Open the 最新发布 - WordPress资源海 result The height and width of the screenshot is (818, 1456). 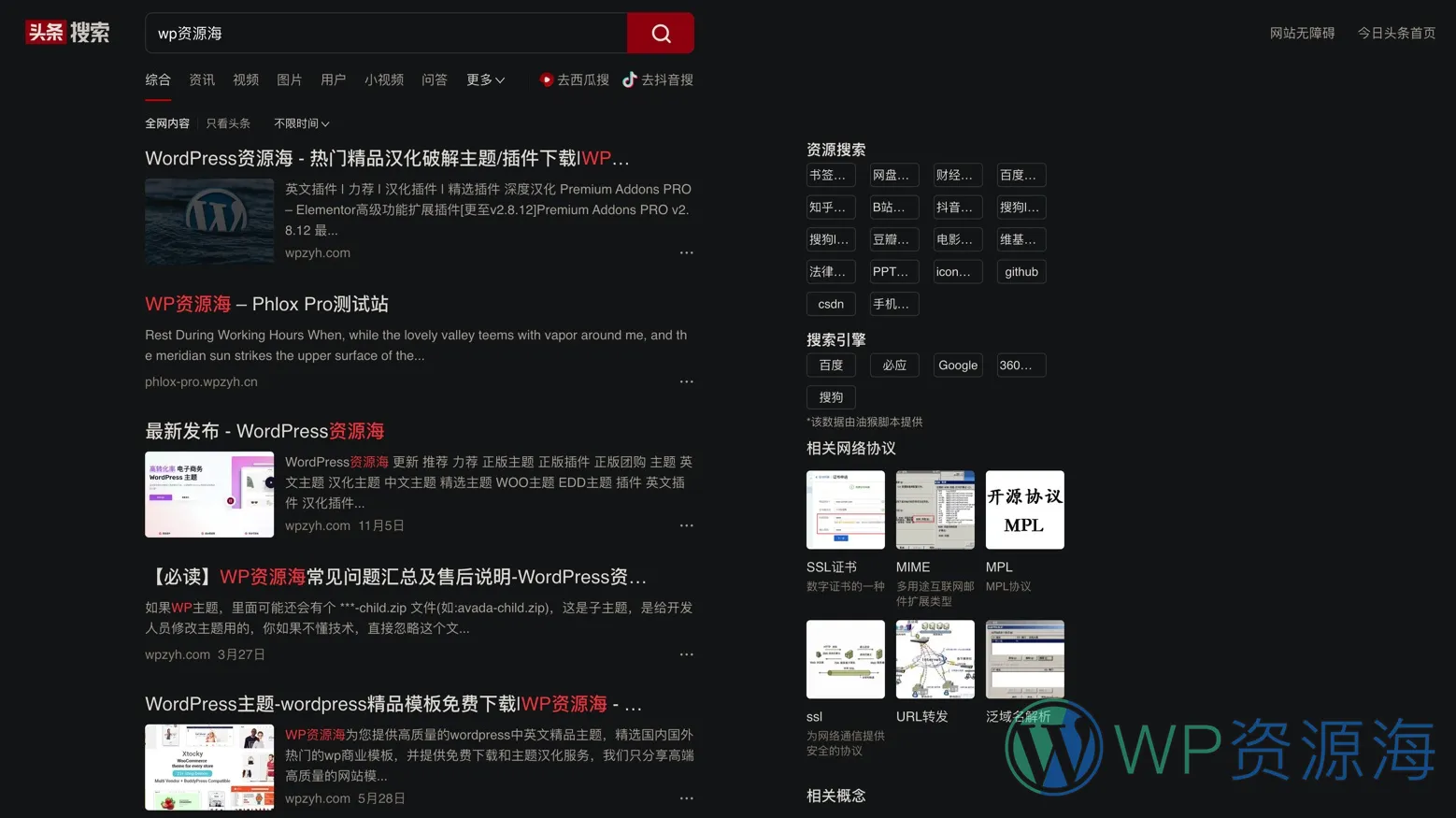click(264, 431)
